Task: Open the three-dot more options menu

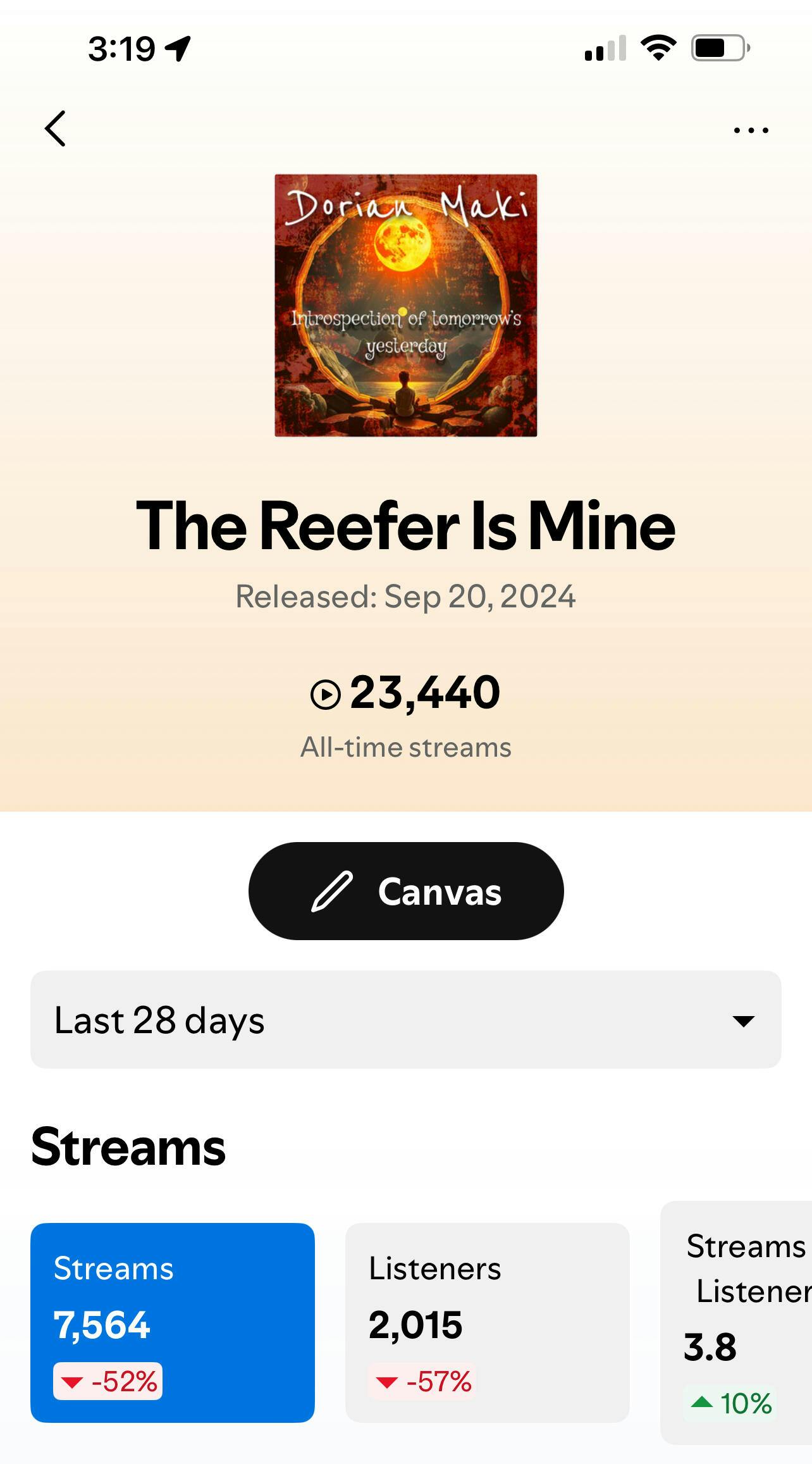Action: coord(751,130)
